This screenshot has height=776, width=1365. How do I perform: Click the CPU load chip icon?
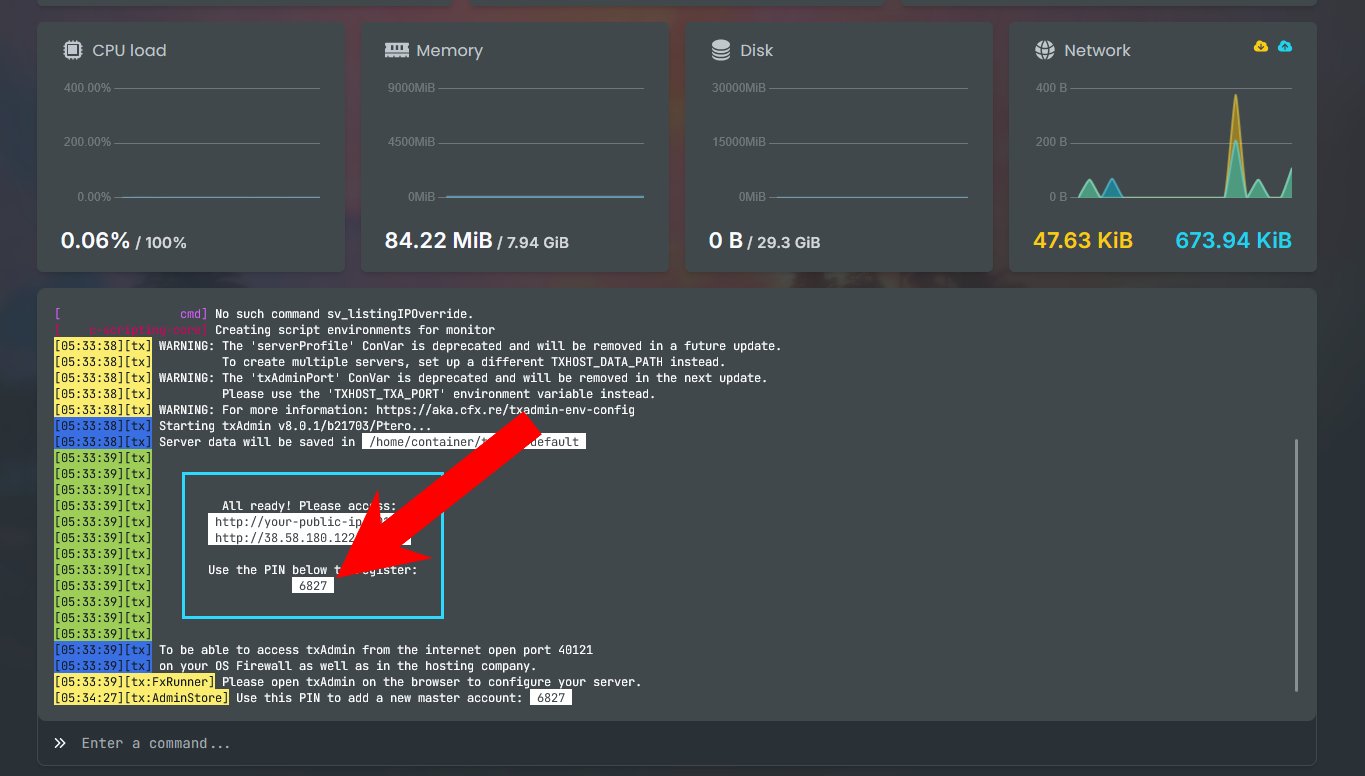tap(72, 50)
